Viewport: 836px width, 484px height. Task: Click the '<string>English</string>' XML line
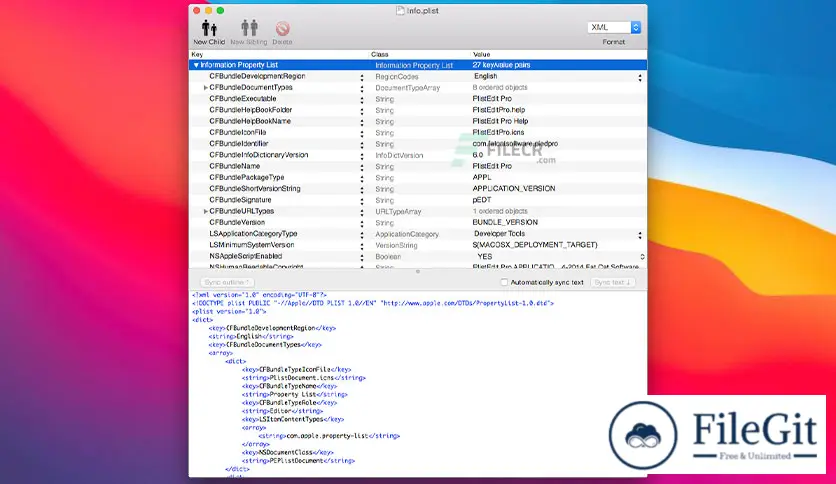251,336
